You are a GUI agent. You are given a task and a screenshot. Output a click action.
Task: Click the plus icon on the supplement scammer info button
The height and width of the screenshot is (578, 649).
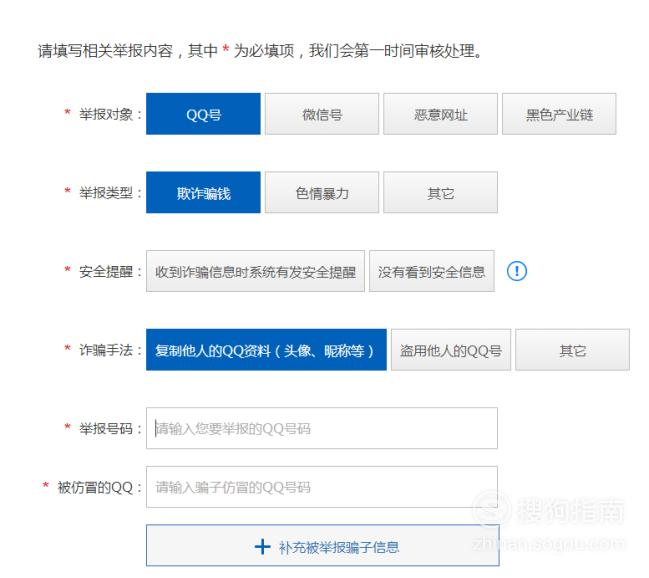click(x=262, y=547)
